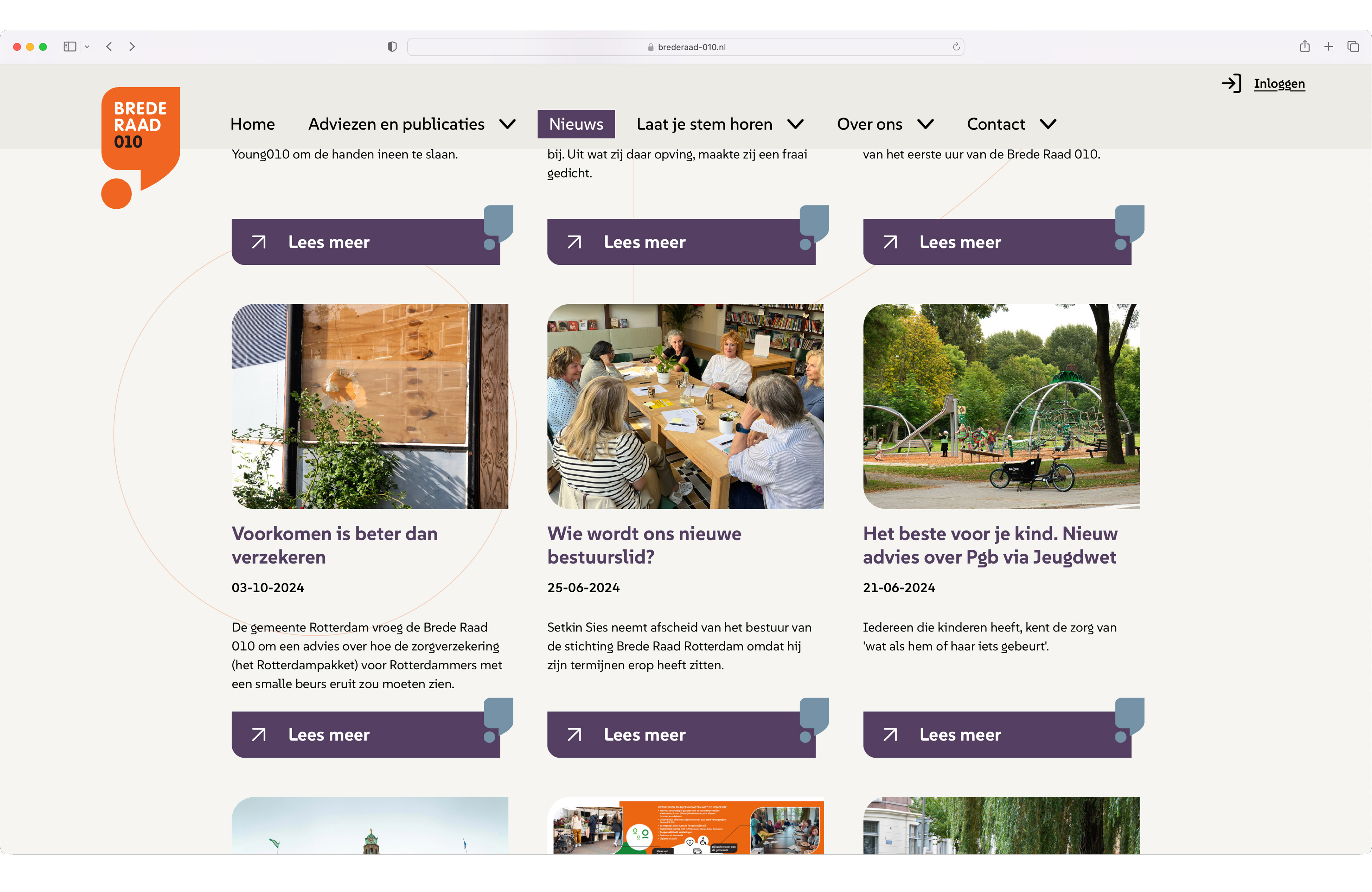The width and height of the screenshot is (1372, 892).
Task: Open the Over ons menu item
Action: pos(869,124)
